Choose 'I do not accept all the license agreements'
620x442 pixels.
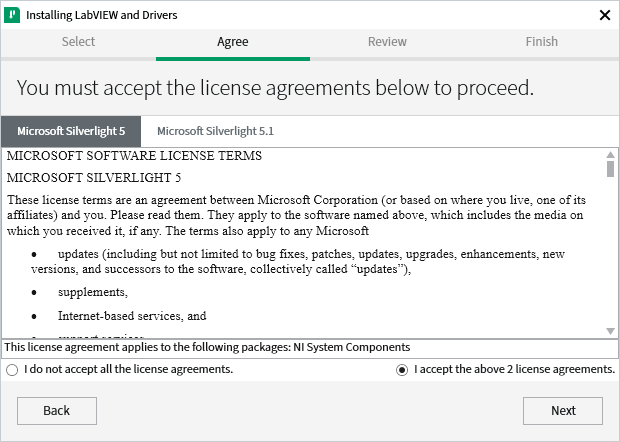tap(12, 370)
